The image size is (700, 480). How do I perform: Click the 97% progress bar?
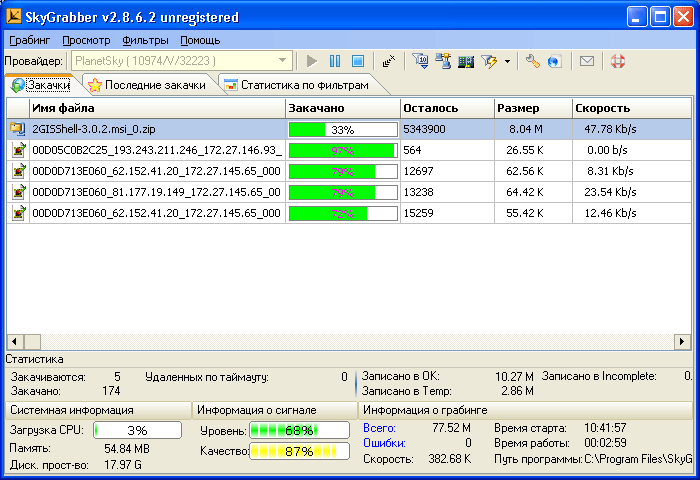tap(343, 150)
